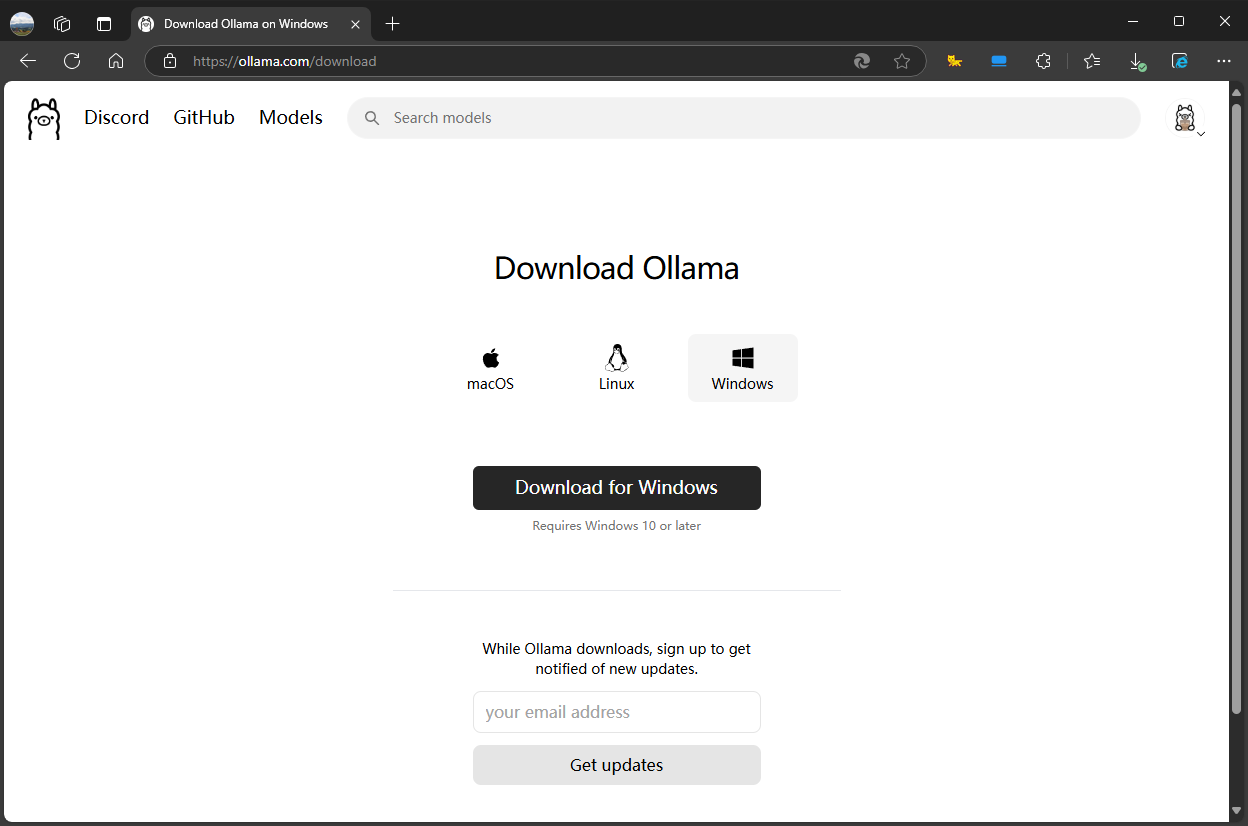Click the page vertical scrollbar
This screenshot has width=1248, height=826.
[1237, 407]
